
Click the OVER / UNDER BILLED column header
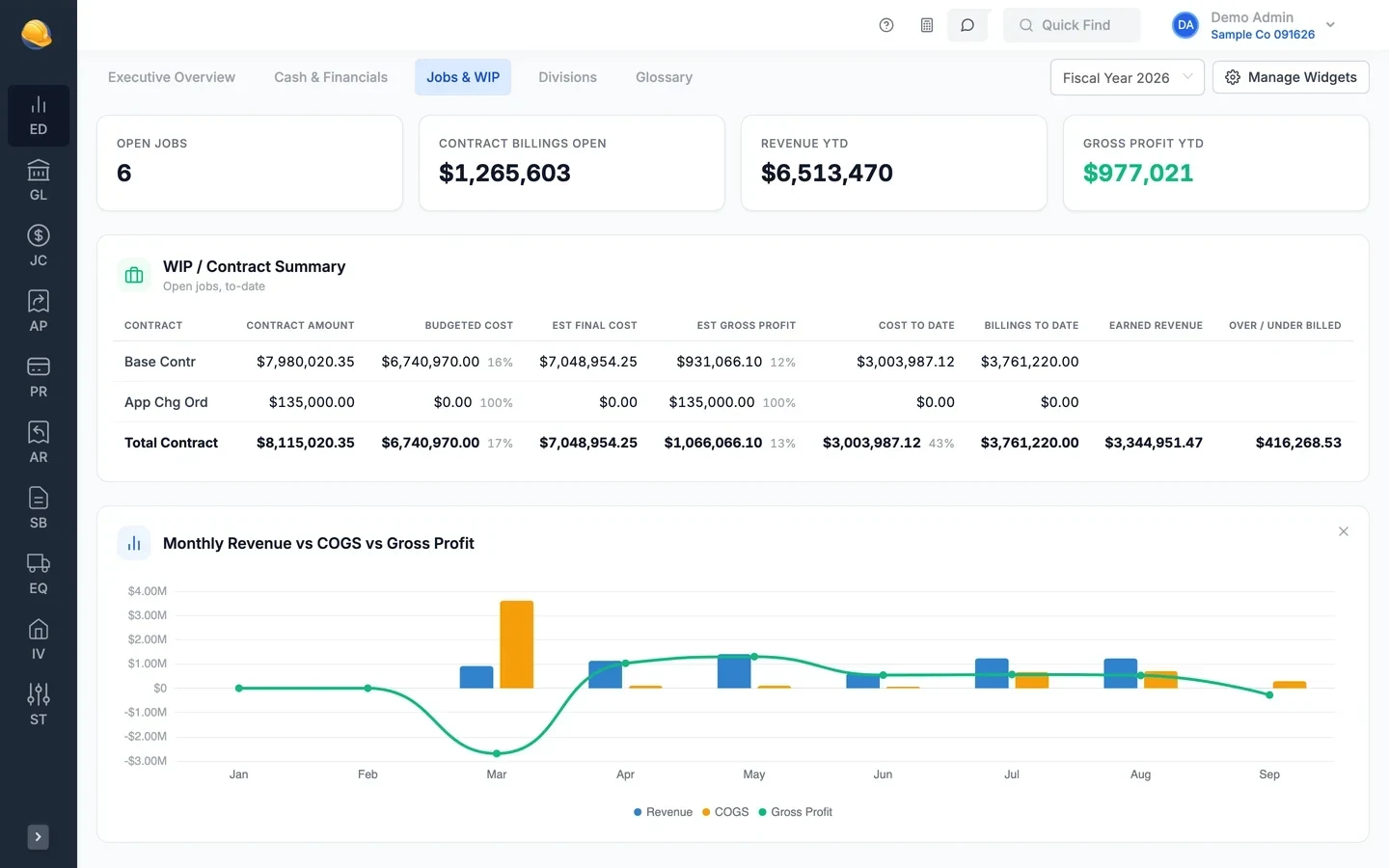click(1285, 325)
